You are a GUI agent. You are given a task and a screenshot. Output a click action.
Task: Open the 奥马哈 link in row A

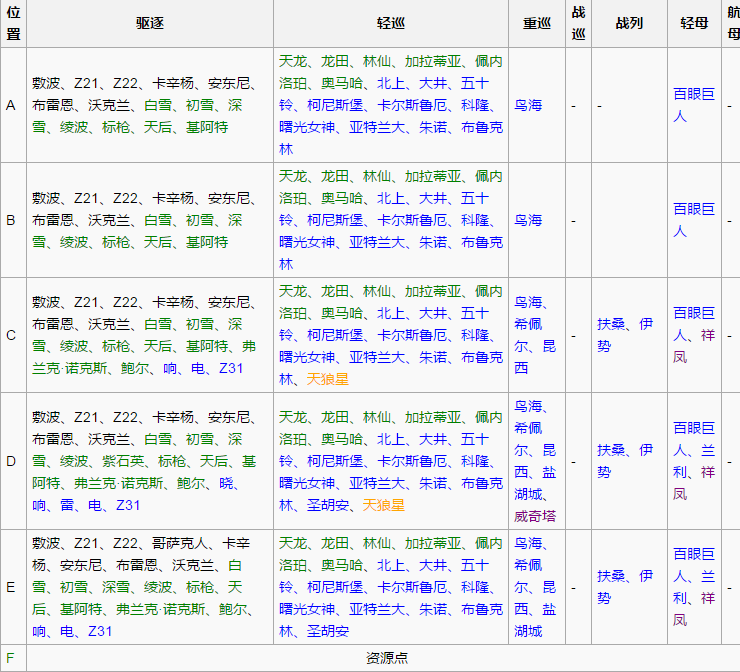[x=342, y=84]
